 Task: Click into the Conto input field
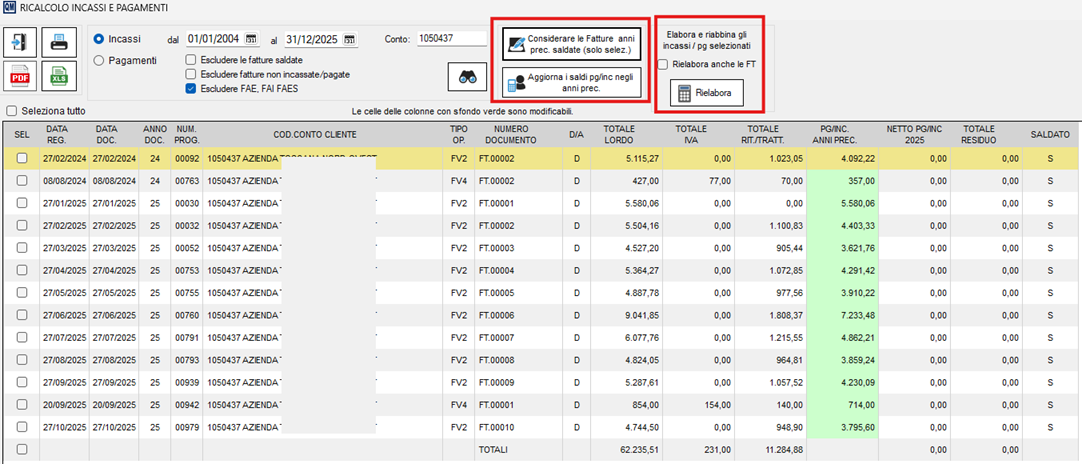(450, 39)
